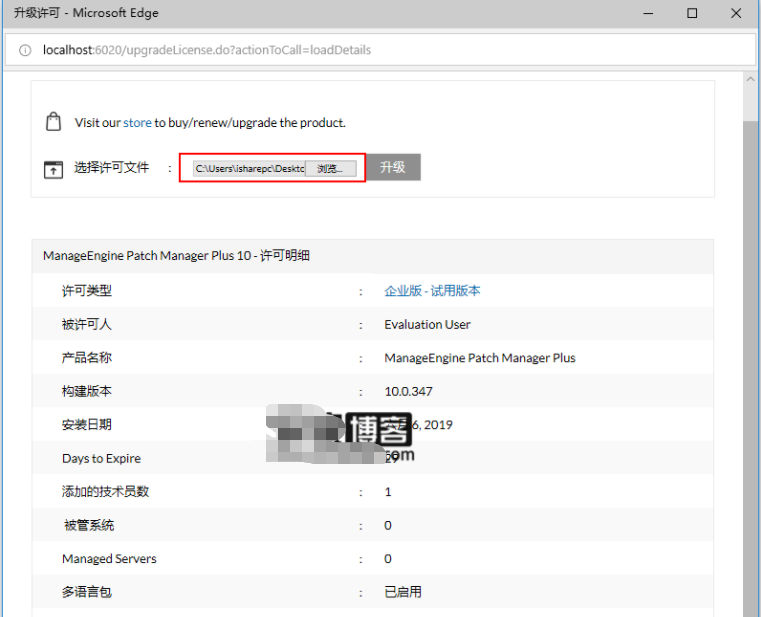Click the 浏览 browse button
Image resolution: width=761 pixels, height=617 pixels.
click(331, 168)
